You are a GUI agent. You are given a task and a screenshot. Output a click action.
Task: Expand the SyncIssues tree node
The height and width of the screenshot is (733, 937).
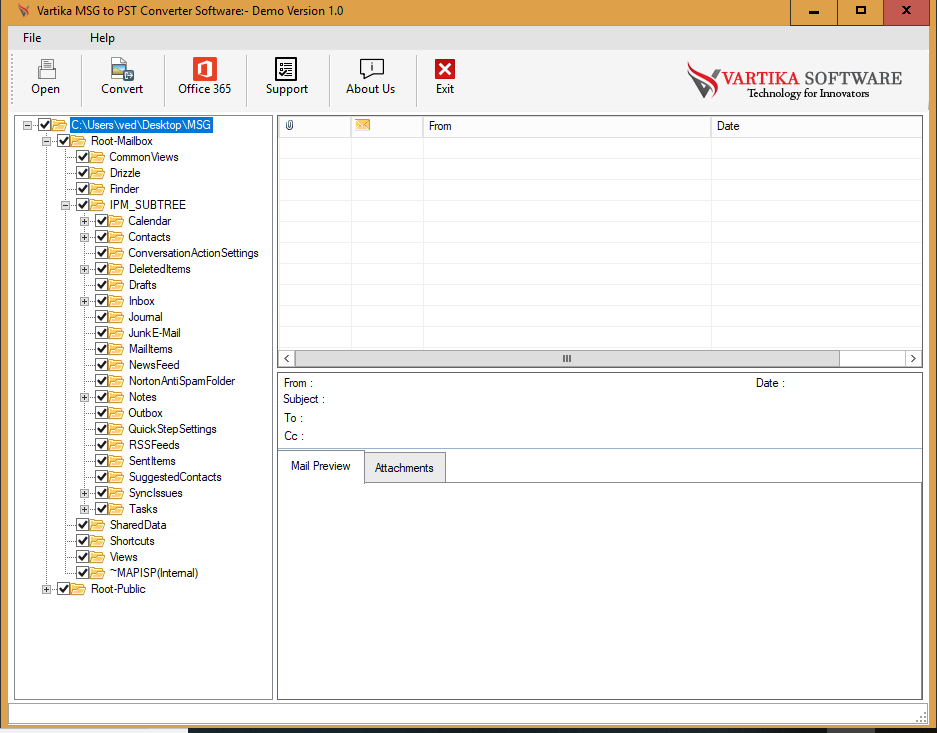tap(85, 493)
